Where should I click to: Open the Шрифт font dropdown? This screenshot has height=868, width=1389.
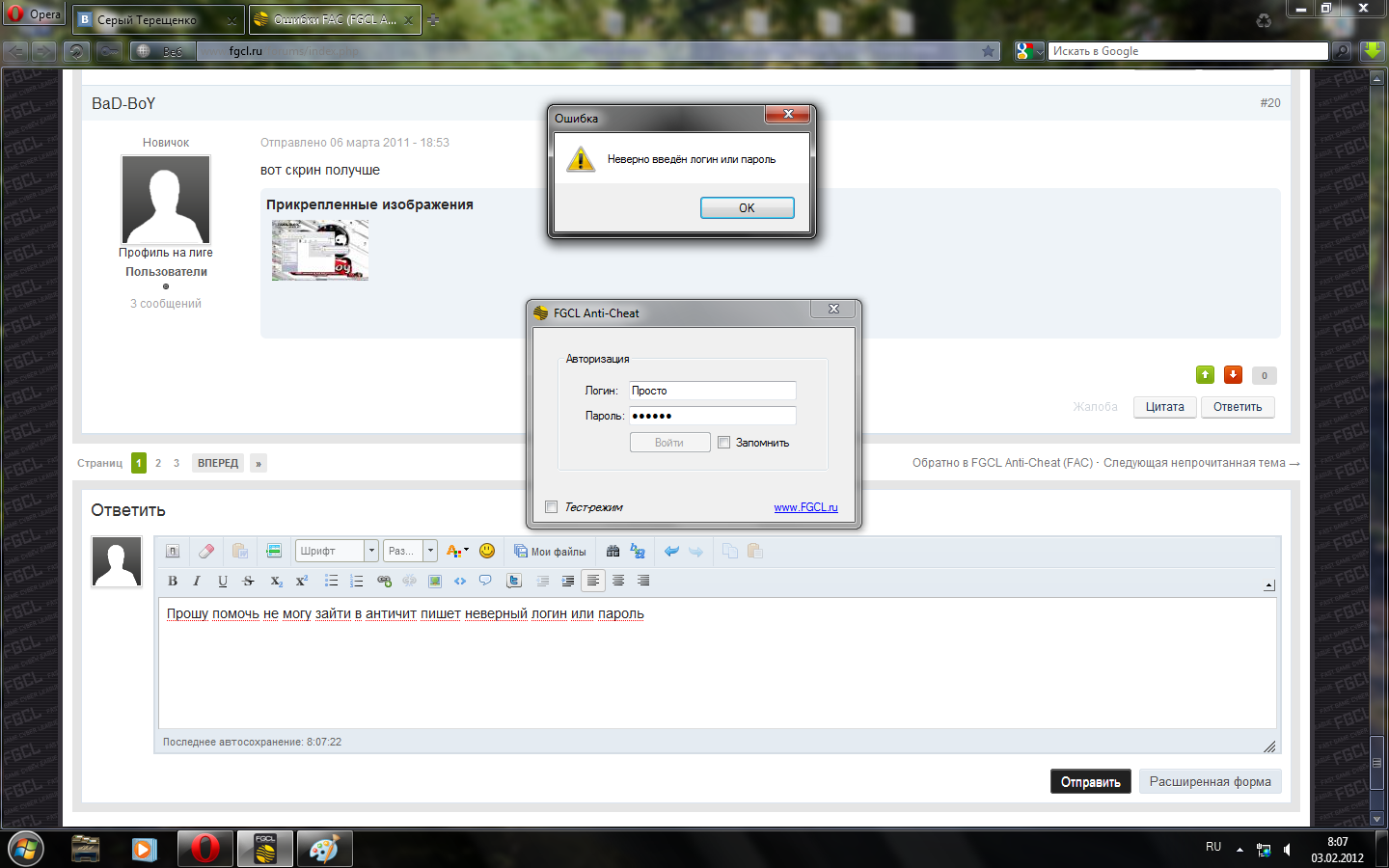point(337,551)
